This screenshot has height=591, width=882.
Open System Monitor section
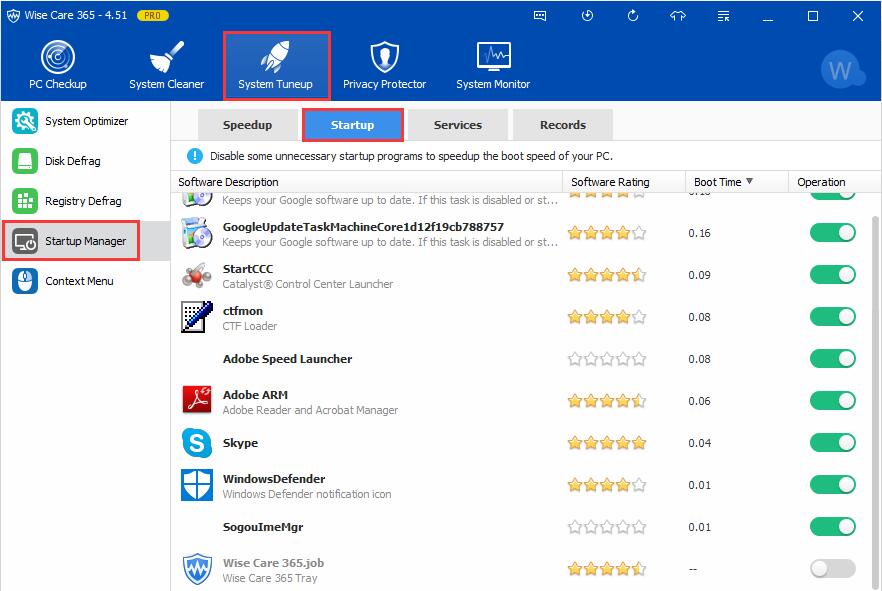click(x=493, y=65)
